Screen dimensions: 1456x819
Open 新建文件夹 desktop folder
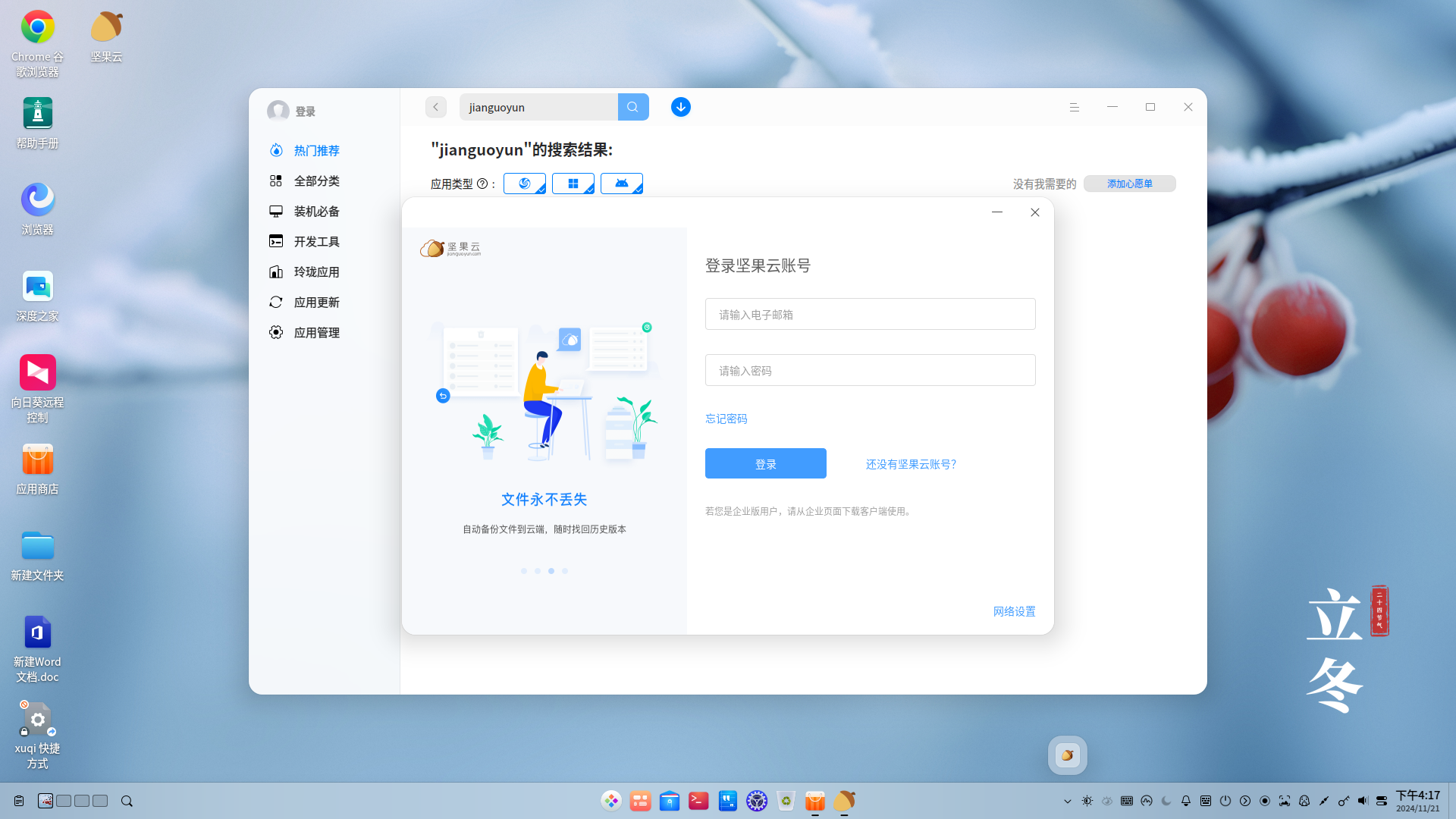37,555
